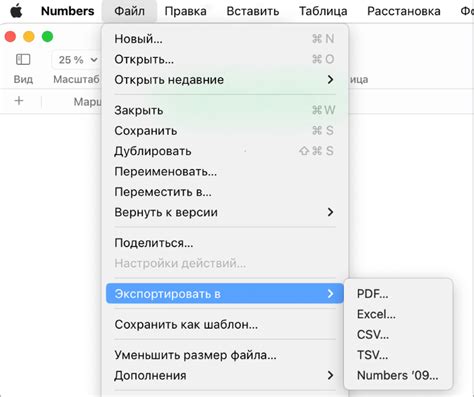The image size is (474, 397).
Task: Add a new sheet with plus button
Action: tap(19, 100)
